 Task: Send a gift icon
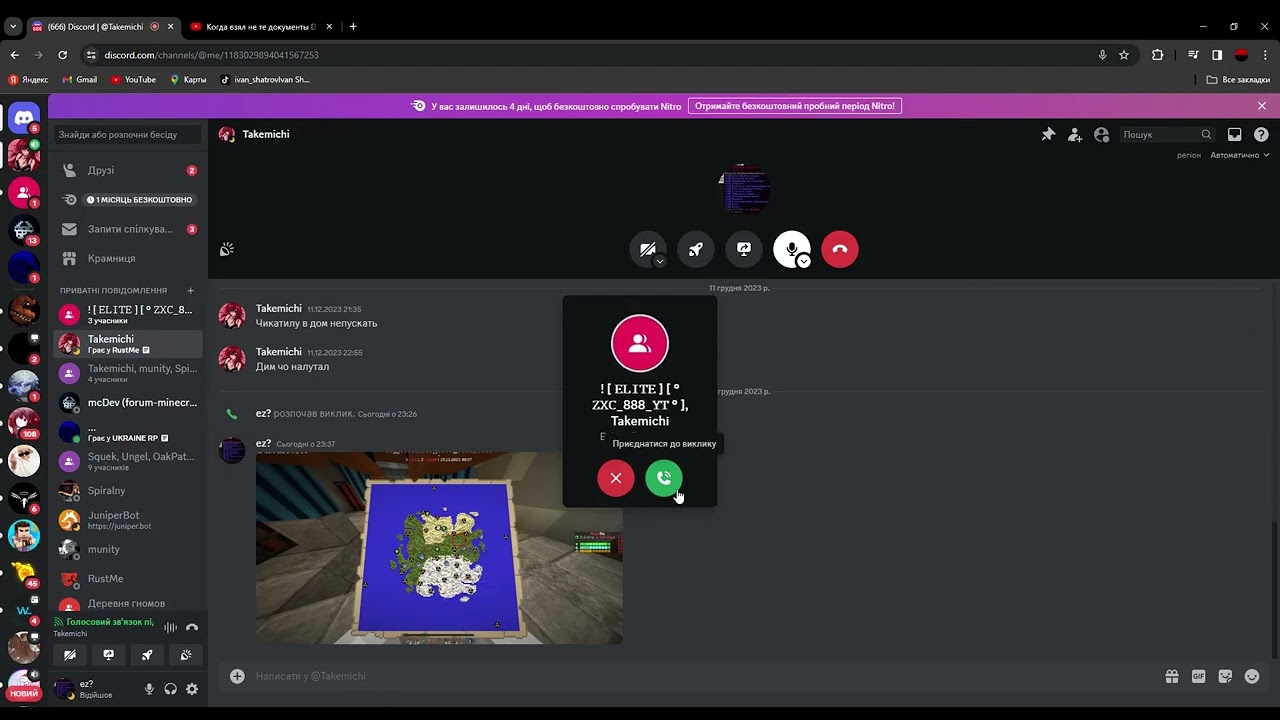coord(1172,676)
